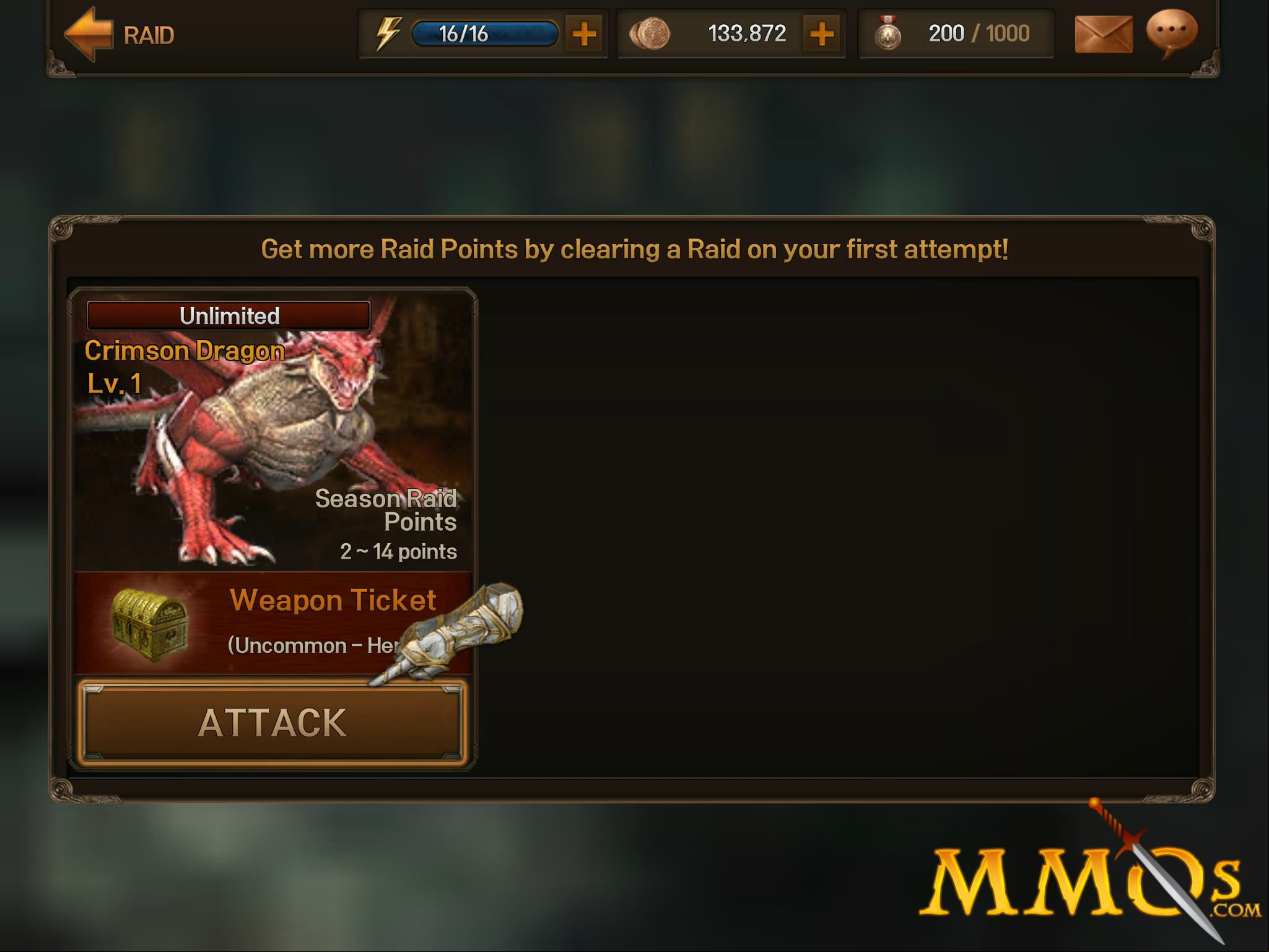Tap the Unlimited attempts banner

[x=229, y=316]
